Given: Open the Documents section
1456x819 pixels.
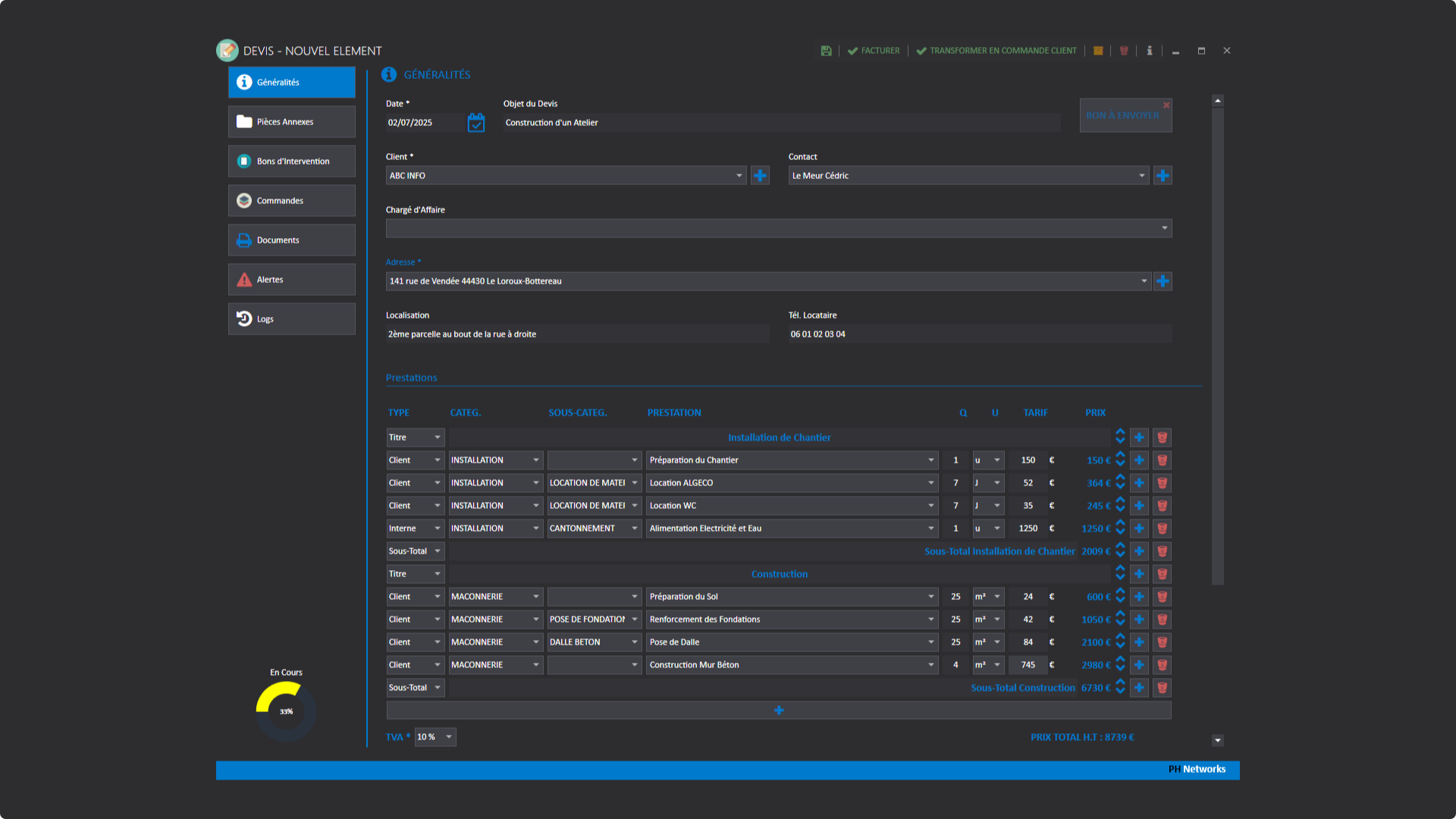Looking at the screenshot, I should pos(292,240).
